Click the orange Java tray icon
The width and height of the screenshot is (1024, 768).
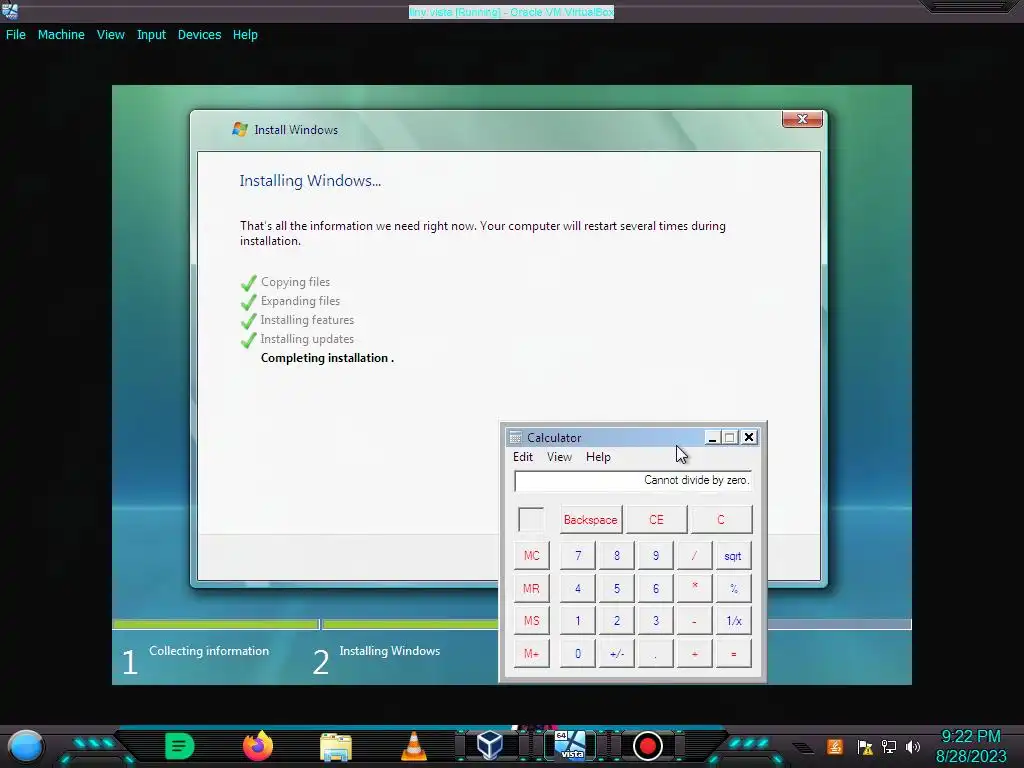coord(835,746)
